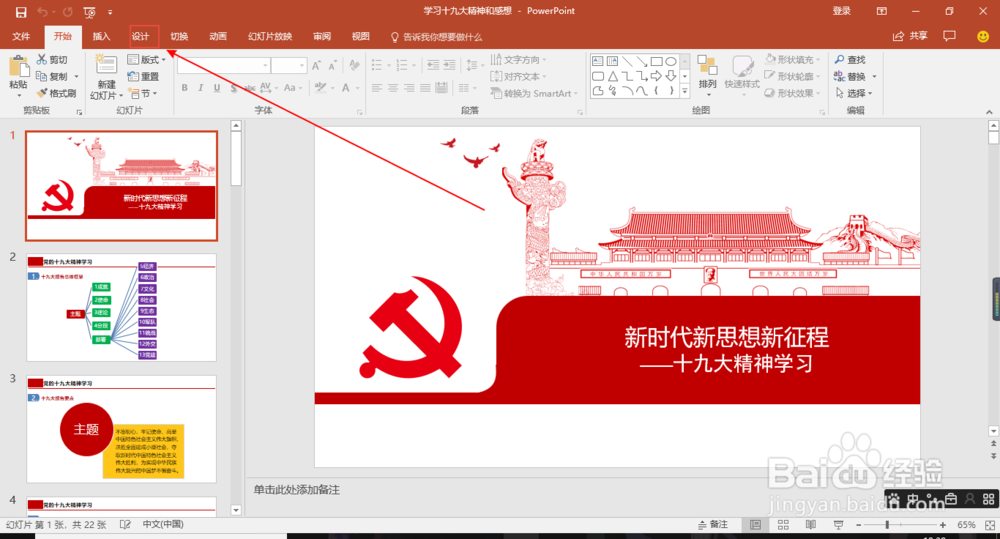Activate the 格式刷 (Format Painter)
Screen dimensions: 1000x539
click(x=56, y=93)
